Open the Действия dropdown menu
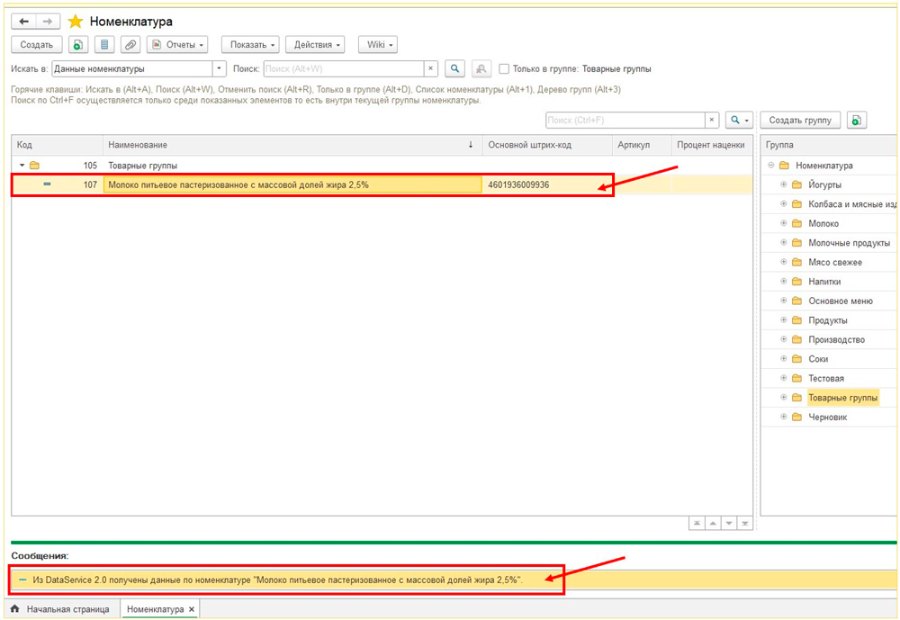900x620 pixels. coord(315,44)
